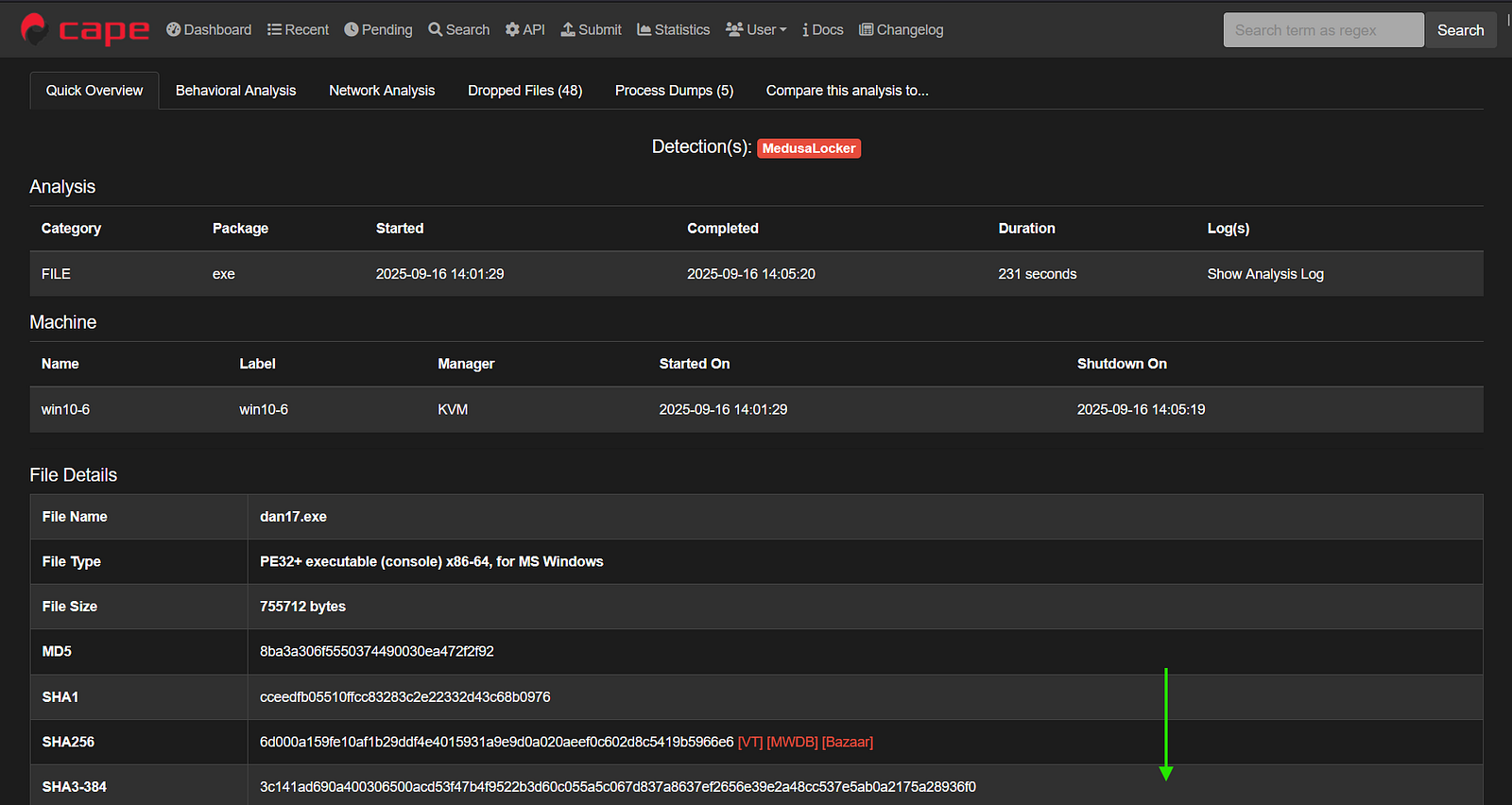Click the Completed time '2025-09-16 14:05:20'
This screenshot has height=805, width=1512.
pyautogui.click(x=751, y=274)
